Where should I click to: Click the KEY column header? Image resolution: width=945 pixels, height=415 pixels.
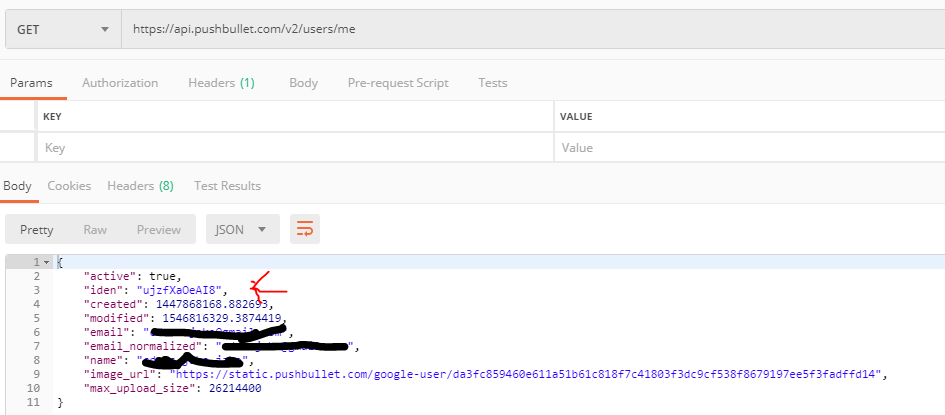pyautogui.click(x=52, y=117)
